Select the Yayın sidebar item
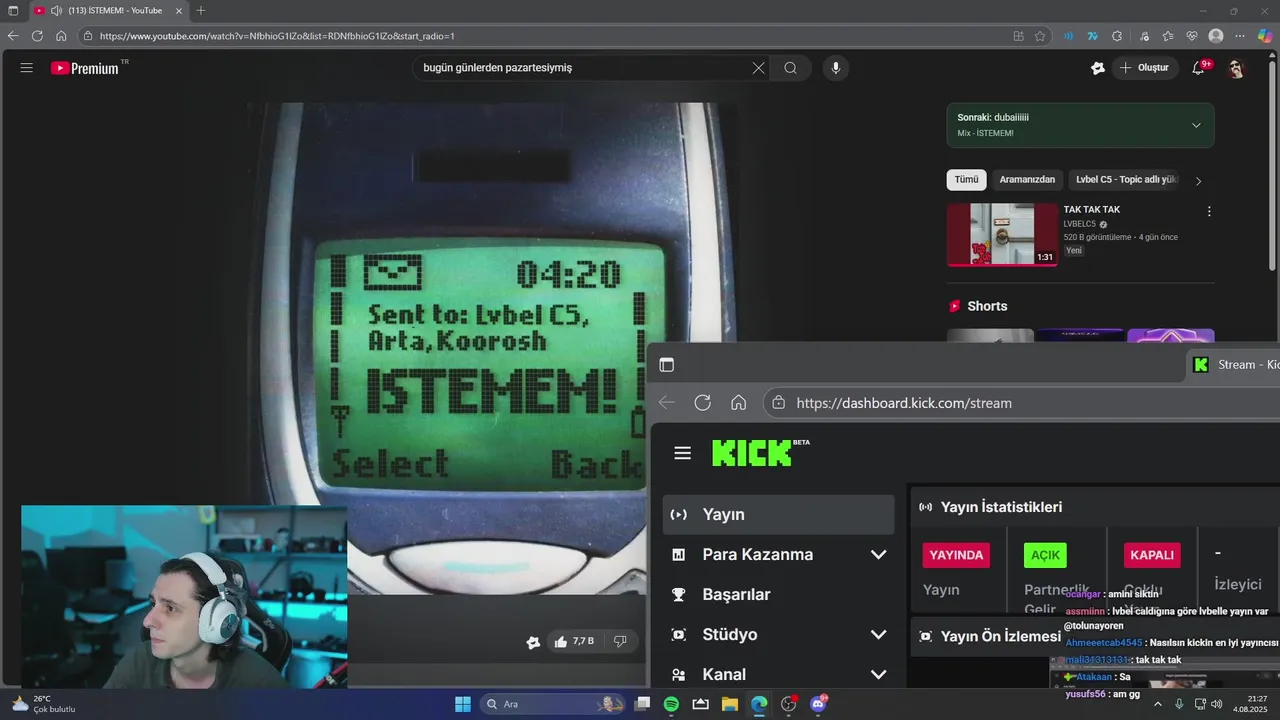Image resolution: width=1280 pixels, height=720 pixels. 778,515
